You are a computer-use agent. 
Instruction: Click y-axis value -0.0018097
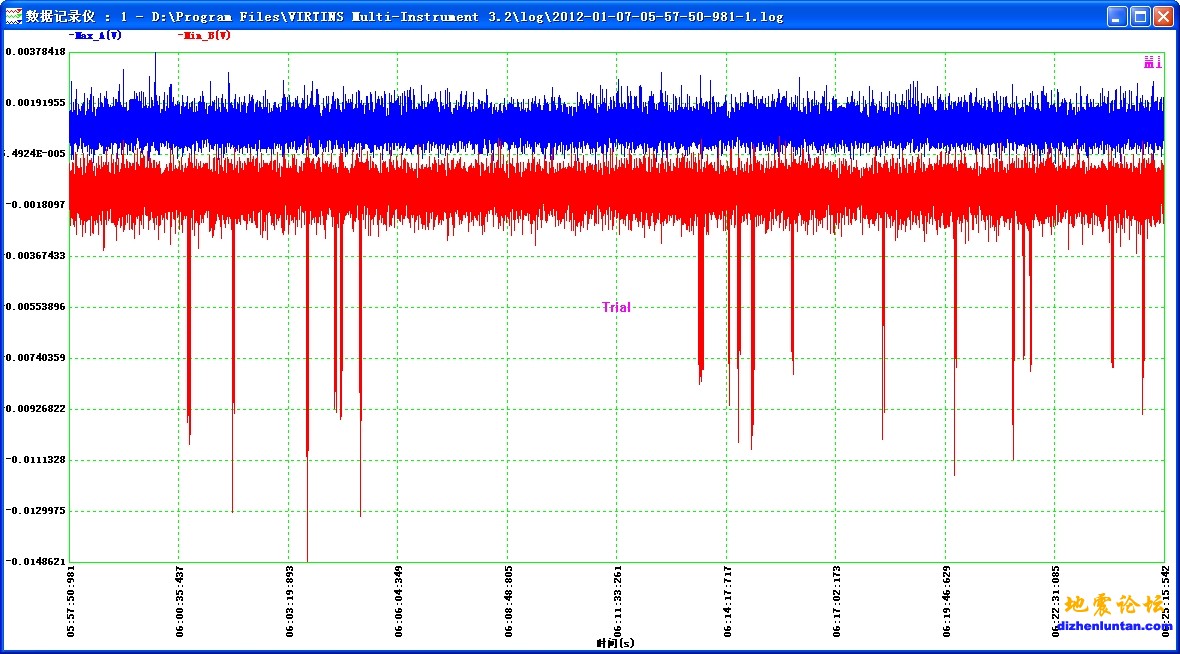[35, 205]
